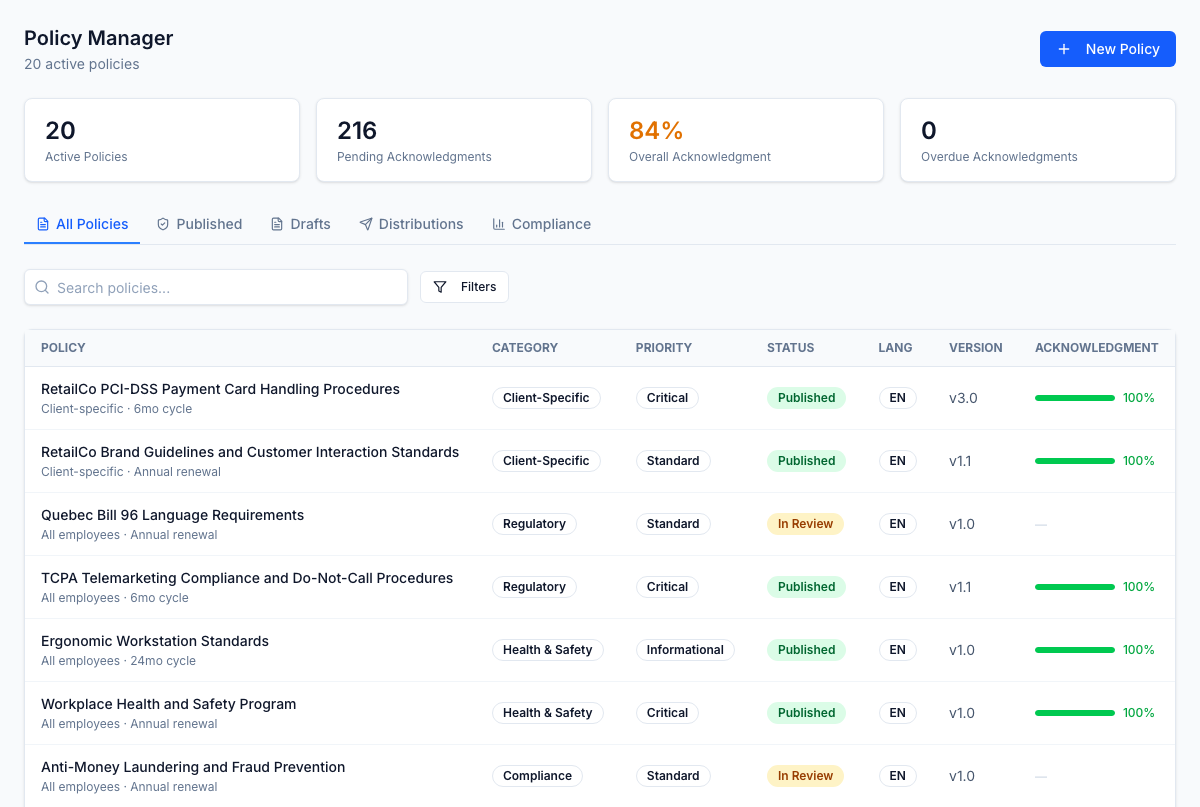The image size is (1200, 807).
Task: Focus the Search policies field
Action: [x=216, y=287]
